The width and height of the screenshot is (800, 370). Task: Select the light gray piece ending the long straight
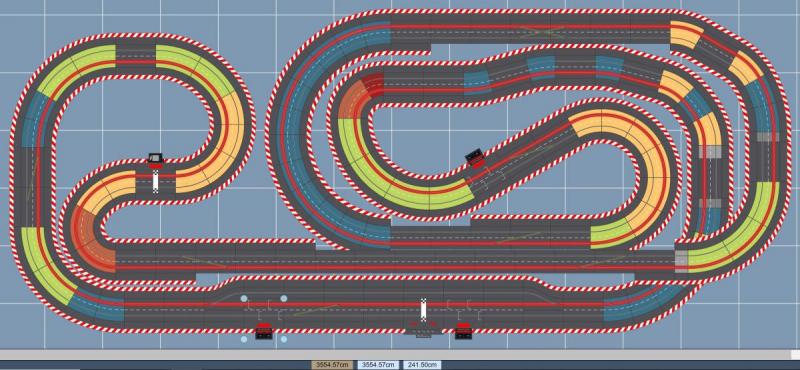point(681,261)
